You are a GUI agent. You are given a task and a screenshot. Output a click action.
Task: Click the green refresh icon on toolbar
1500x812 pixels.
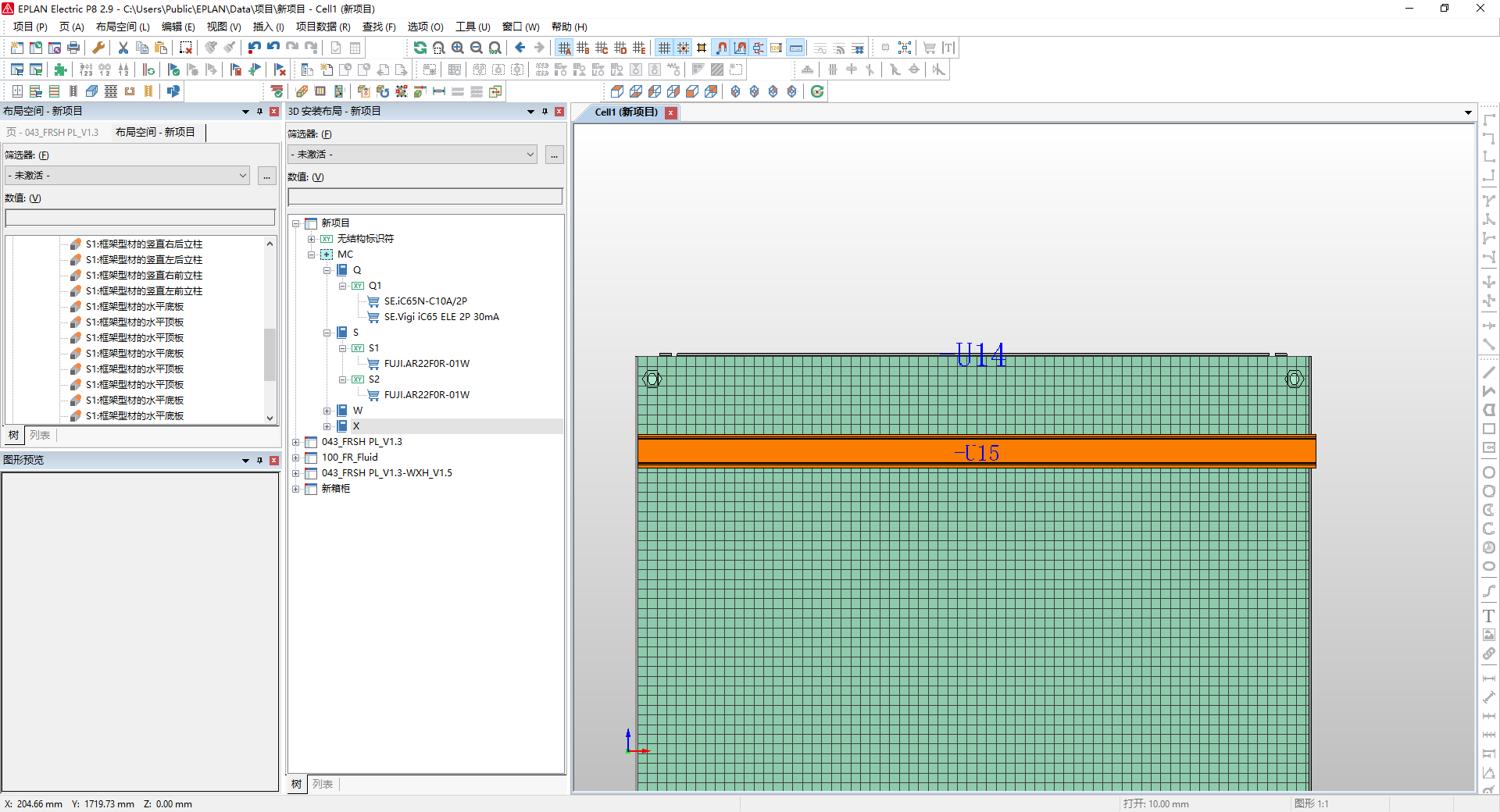pos(420,48)
